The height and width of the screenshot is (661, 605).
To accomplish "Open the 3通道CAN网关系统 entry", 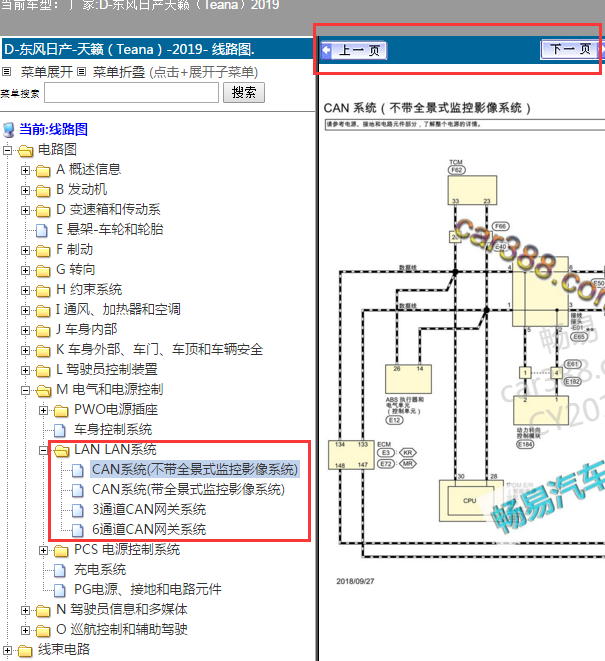I will (149, 509).
